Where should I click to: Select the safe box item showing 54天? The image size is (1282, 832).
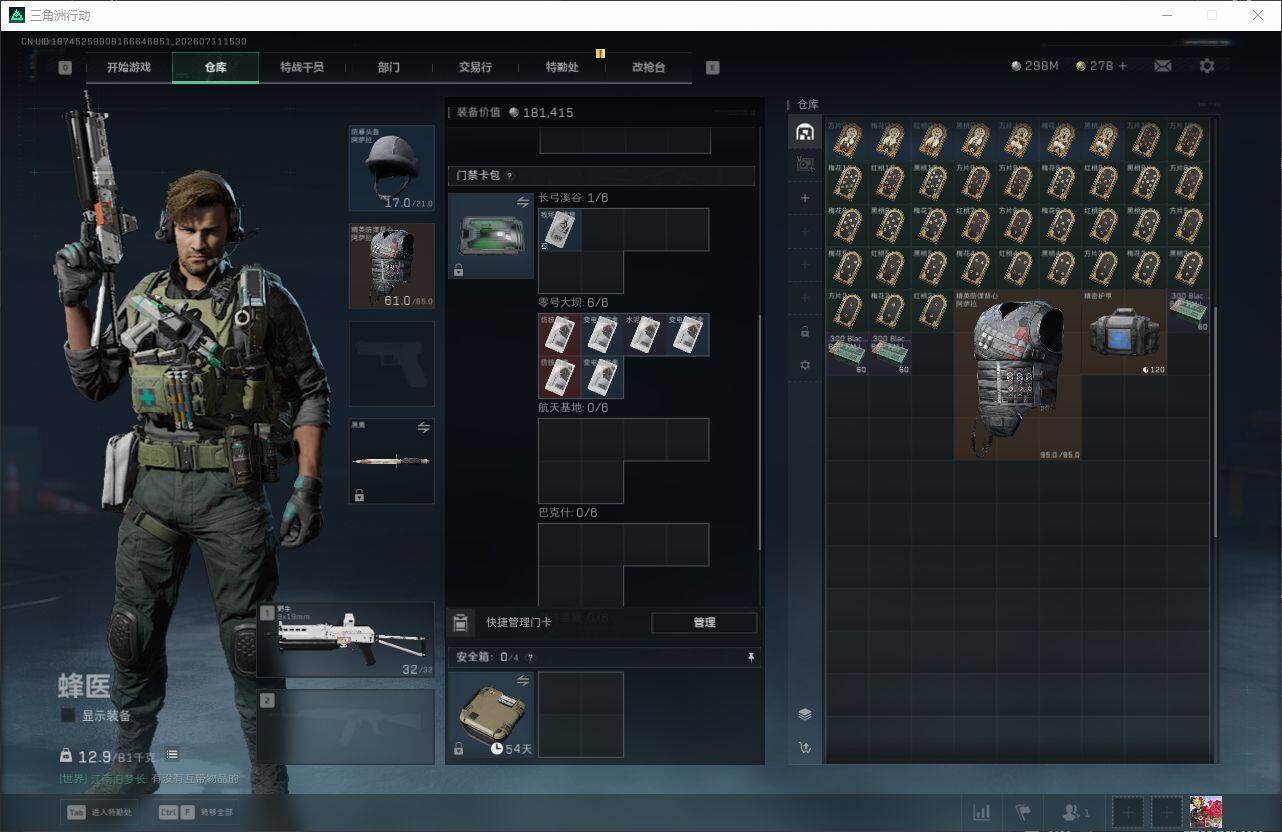pos(490,714)
